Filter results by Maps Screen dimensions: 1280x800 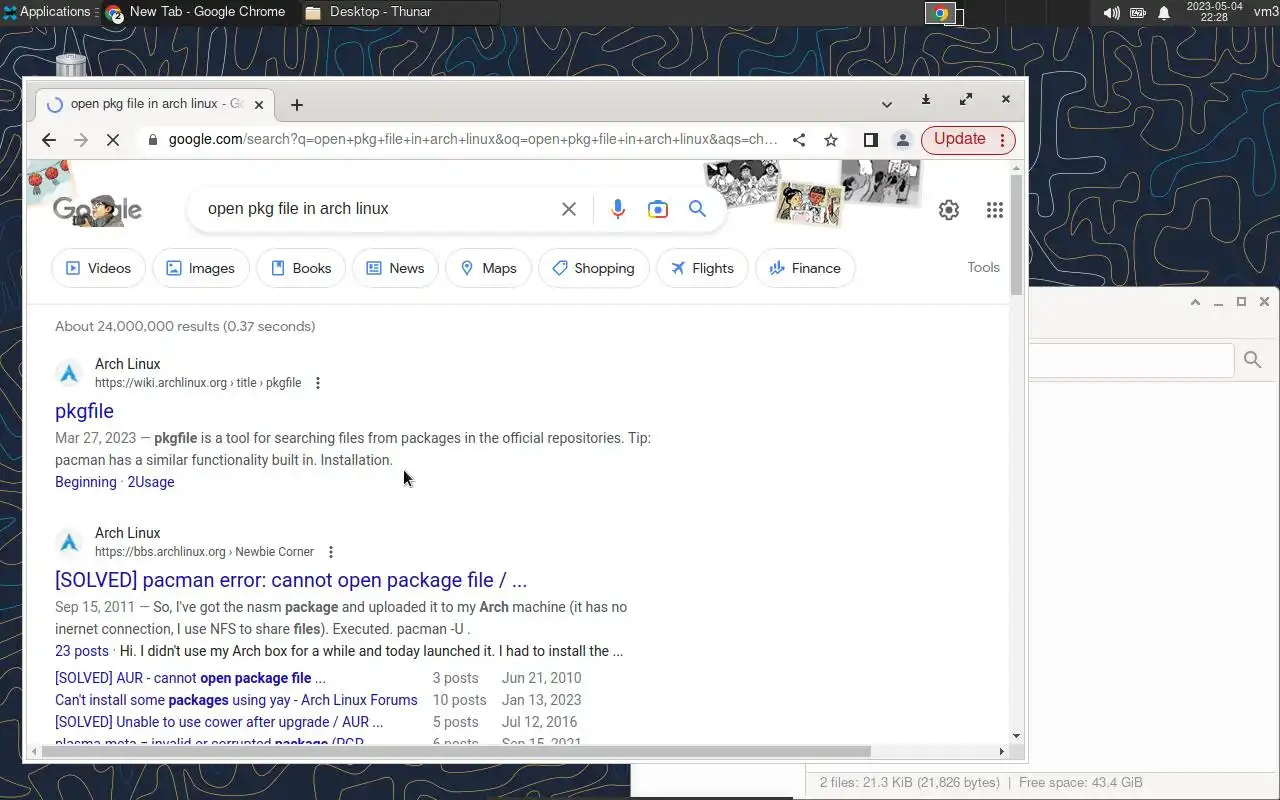click(x=488, y=268)
